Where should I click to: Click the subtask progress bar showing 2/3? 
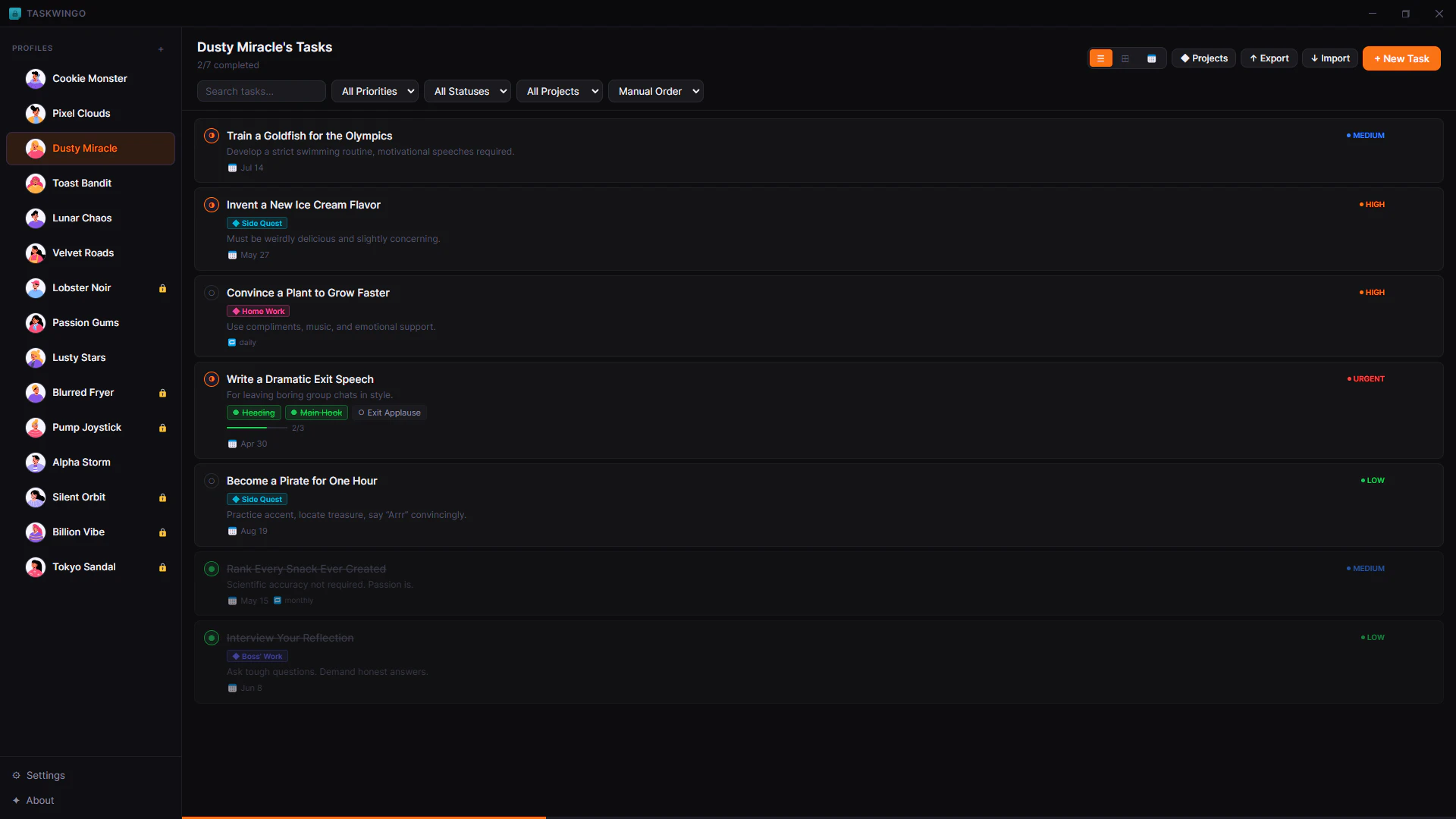pyautogui.click(x=257, y=428)
